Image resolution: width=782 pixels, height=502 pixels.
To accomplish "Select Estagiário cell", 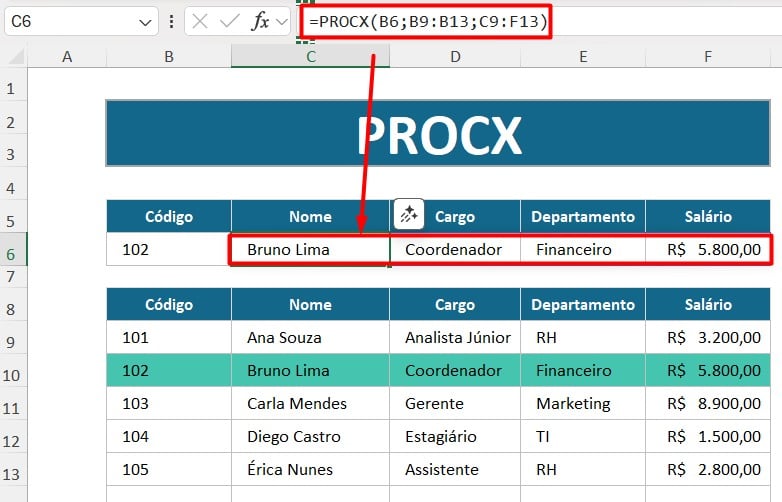I will (455, 436).
